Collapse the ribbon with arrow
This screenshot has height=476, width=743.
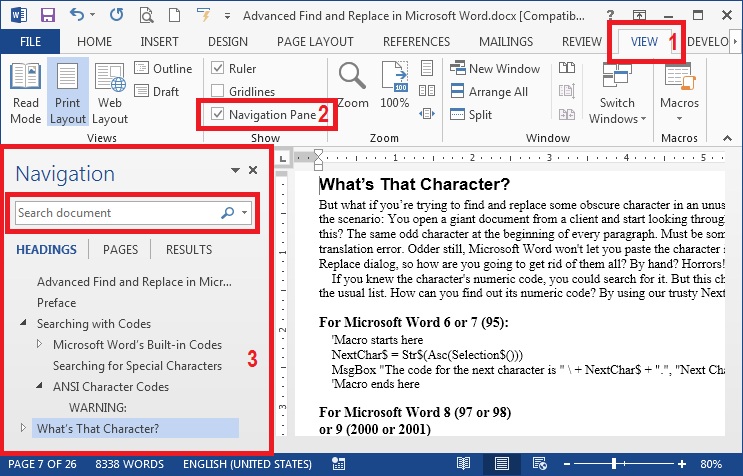[x=727, y=138]
